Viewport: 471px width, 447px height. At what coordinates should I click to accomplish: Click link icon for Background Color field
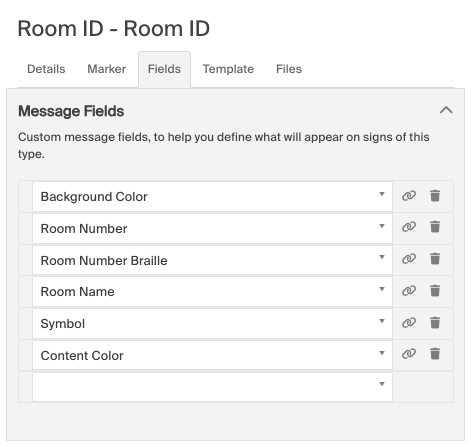click(409, 196)
